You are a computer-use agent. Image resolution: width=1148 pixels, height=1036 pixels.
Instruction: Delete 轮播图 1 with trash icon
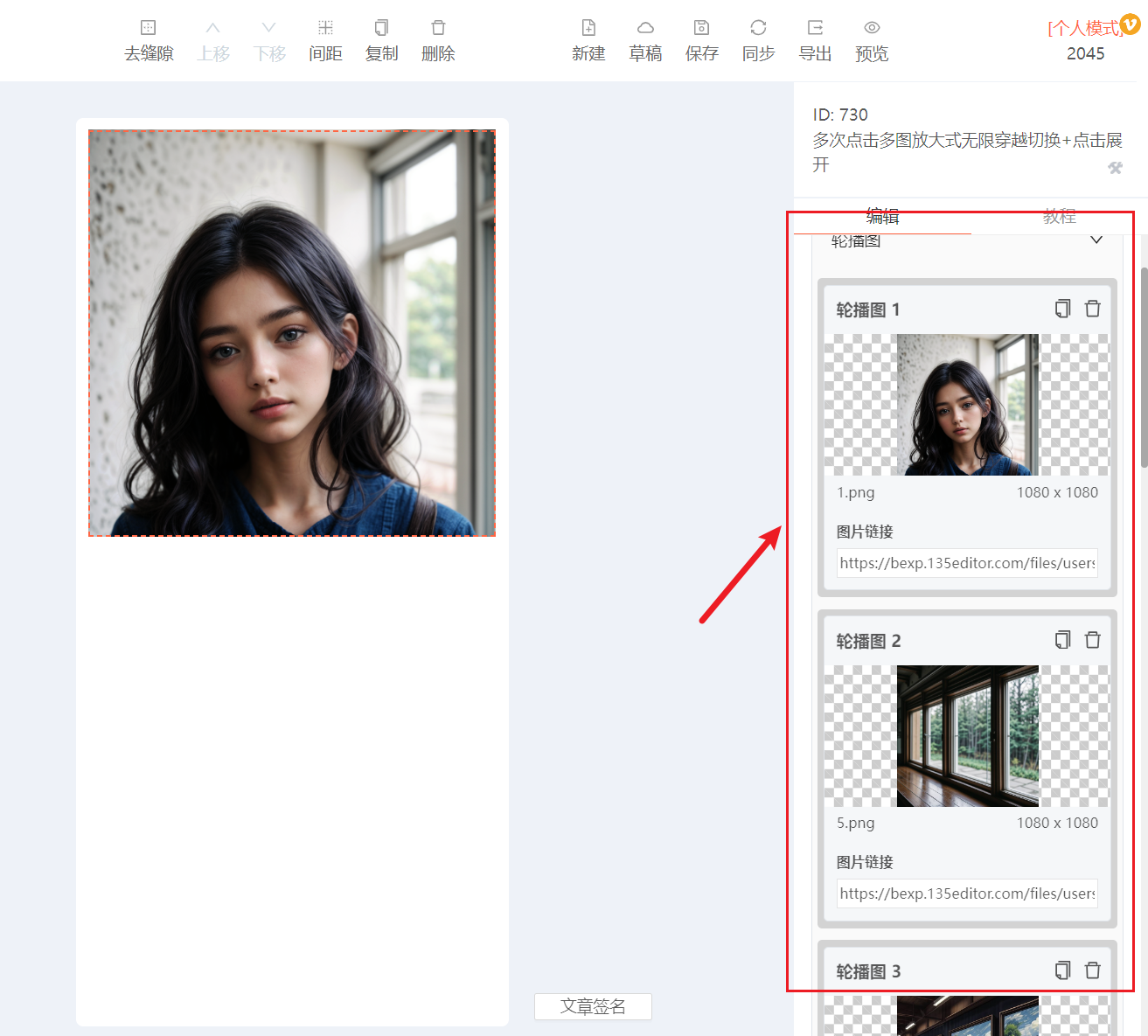tap(1093, 309)
